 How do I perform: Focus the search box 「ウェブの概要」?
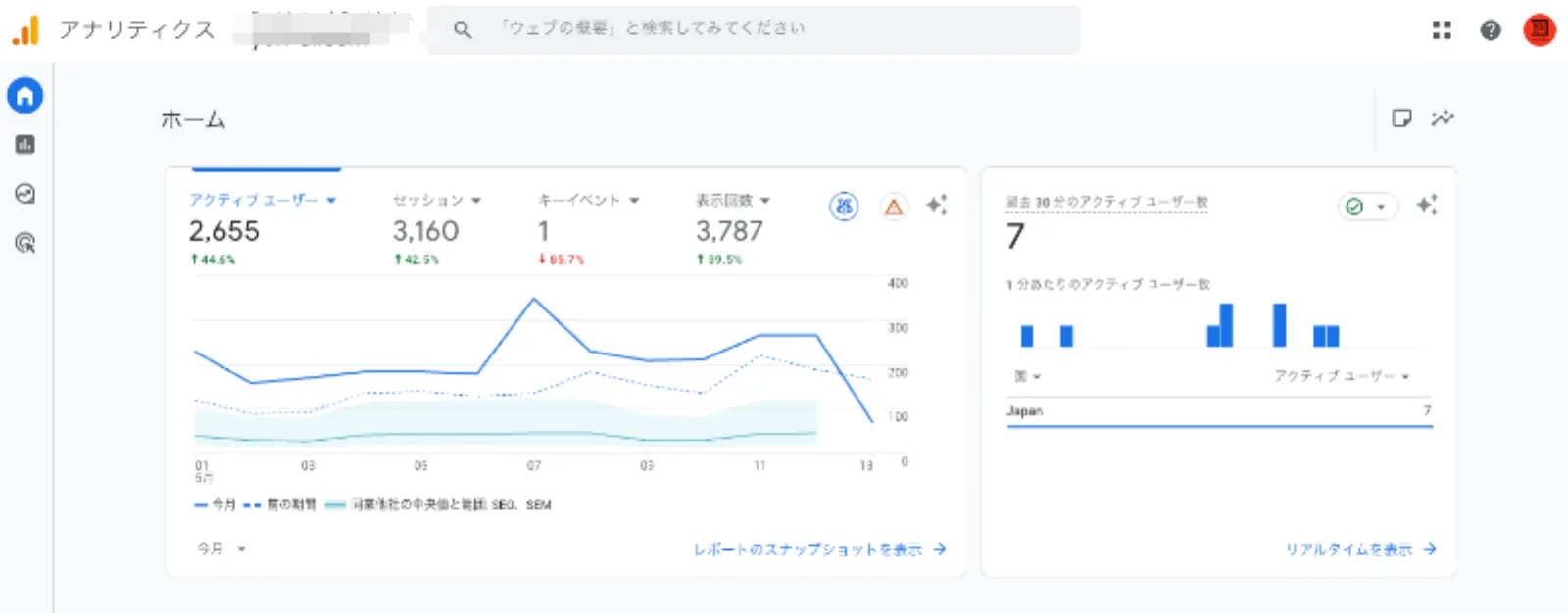754,30
